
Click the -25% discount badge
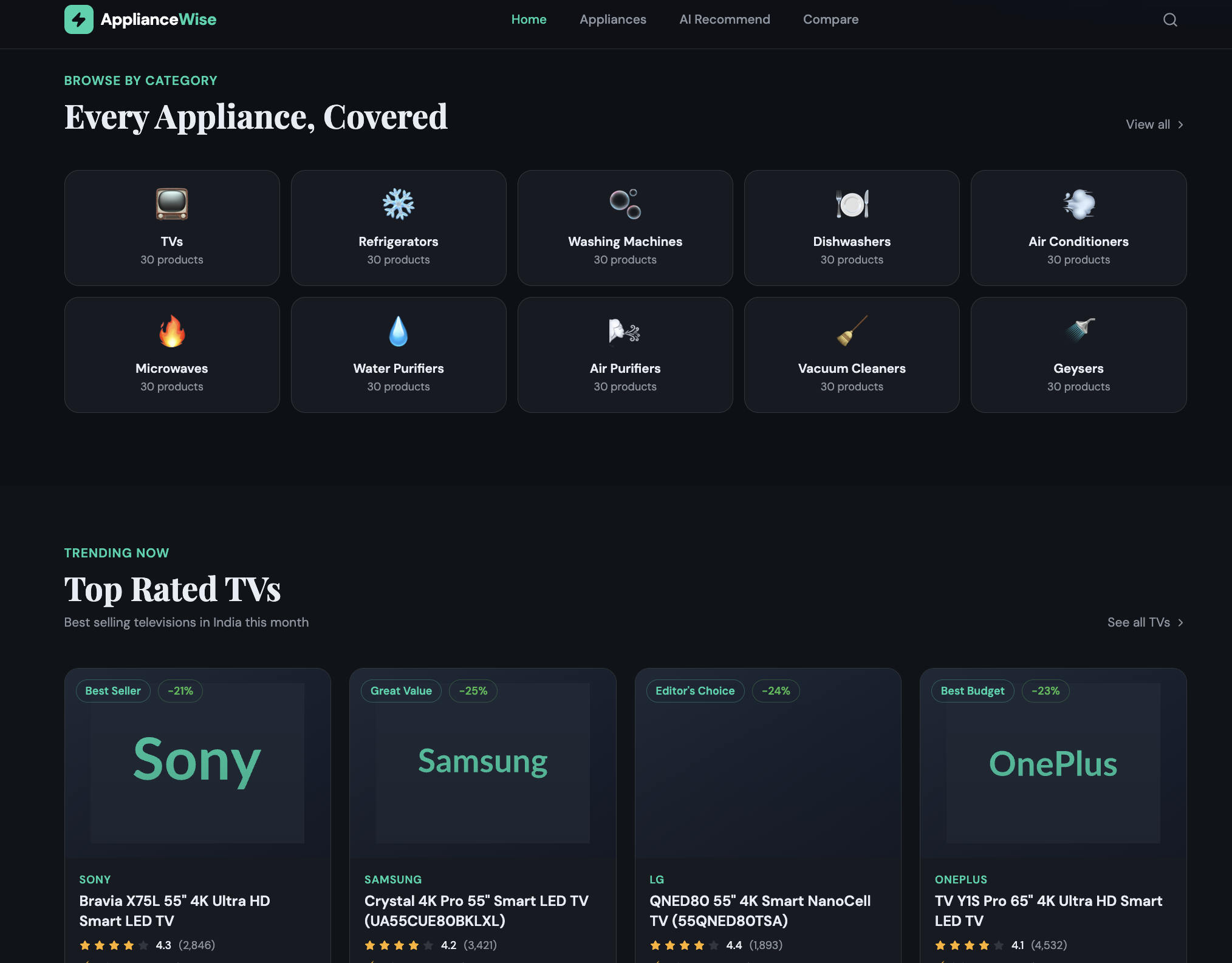coord(473,691)
